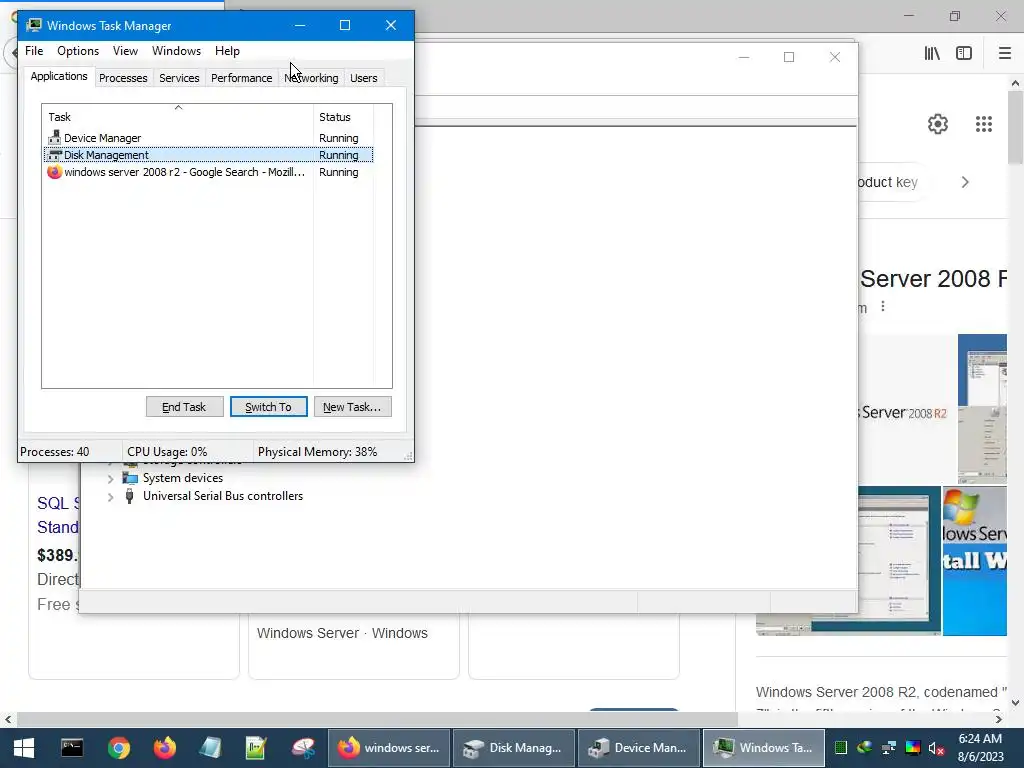Click the horizontal scrollbar right arrow
1024x768 pixels.
(999, 719)
